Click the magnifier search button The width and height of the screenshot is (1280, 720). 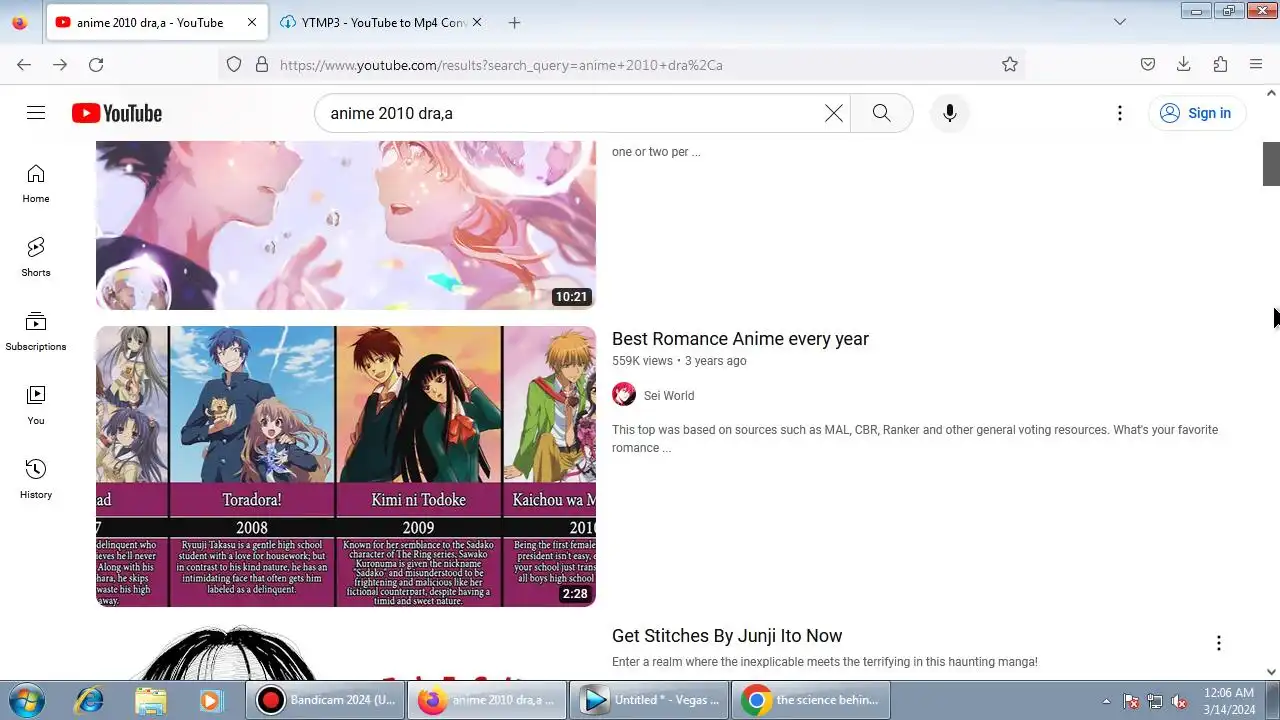(x=881, y=113)
